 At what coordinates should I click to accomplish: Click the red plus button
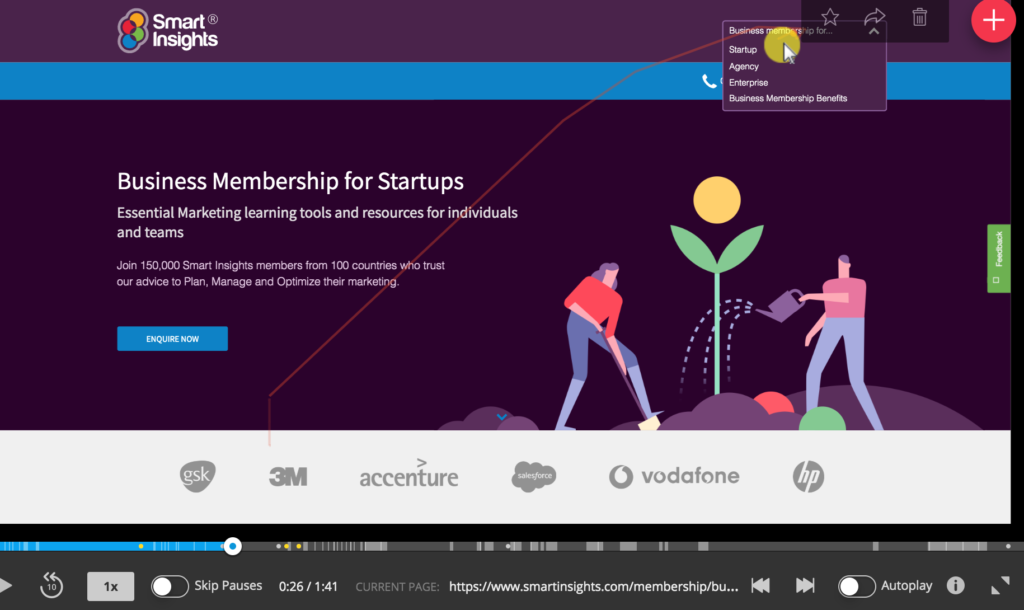pyautogui.click(x=993, y=20)
